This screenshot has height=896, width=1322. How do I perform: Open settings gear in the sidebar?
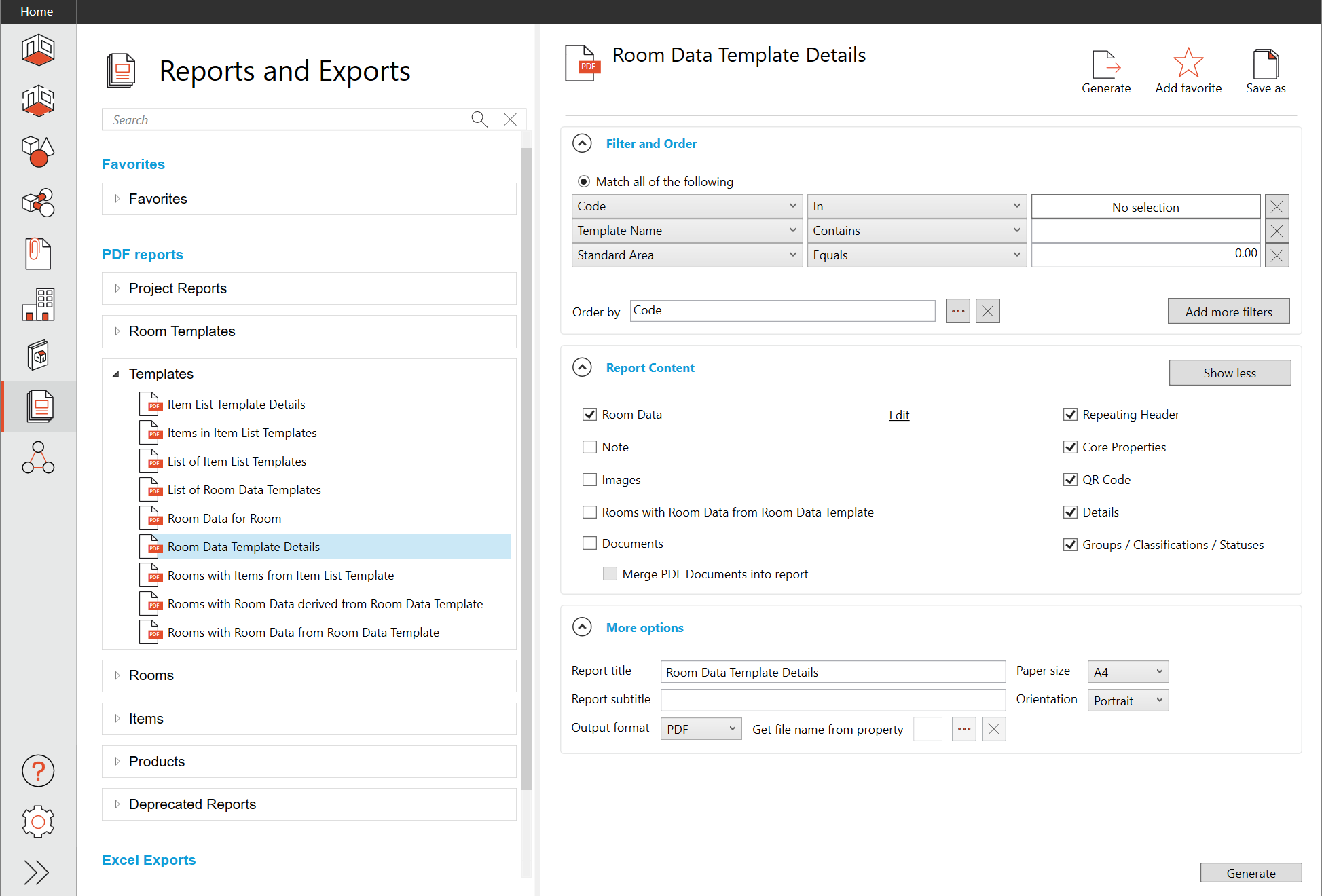[x=38, y=822]
